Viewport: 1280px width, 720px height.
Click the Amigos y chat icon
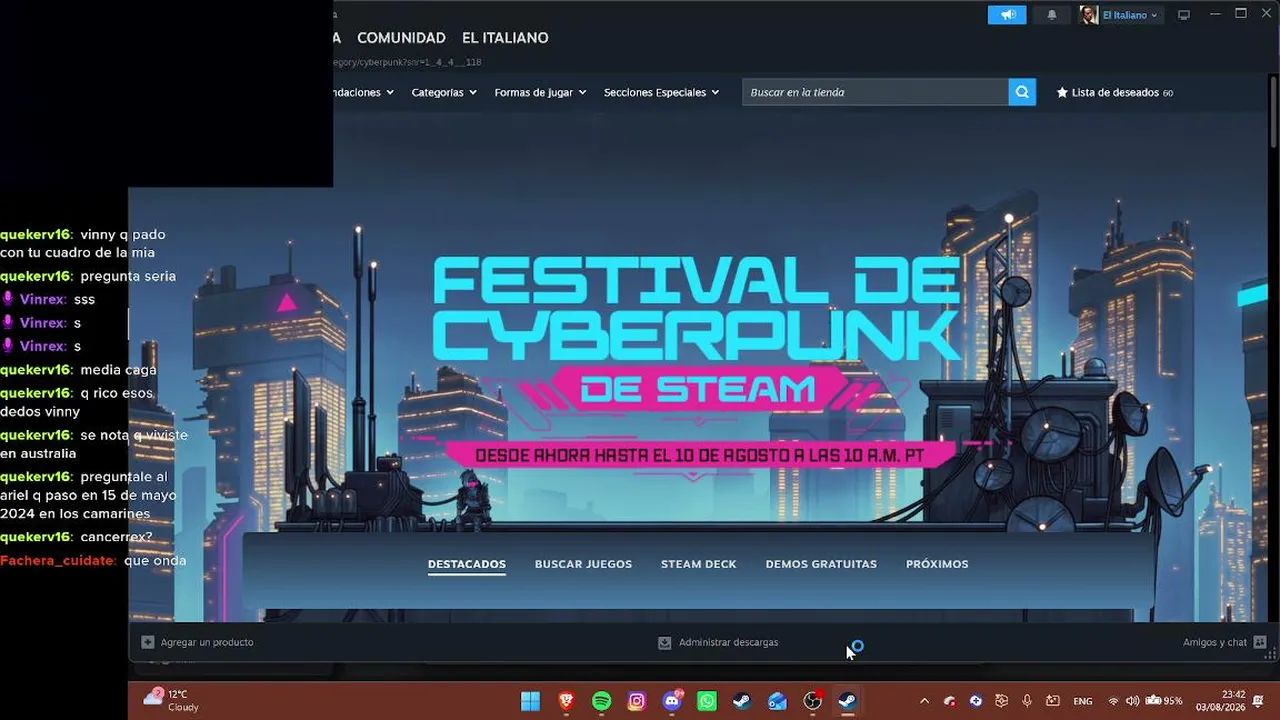click(x=1259, y=642)
